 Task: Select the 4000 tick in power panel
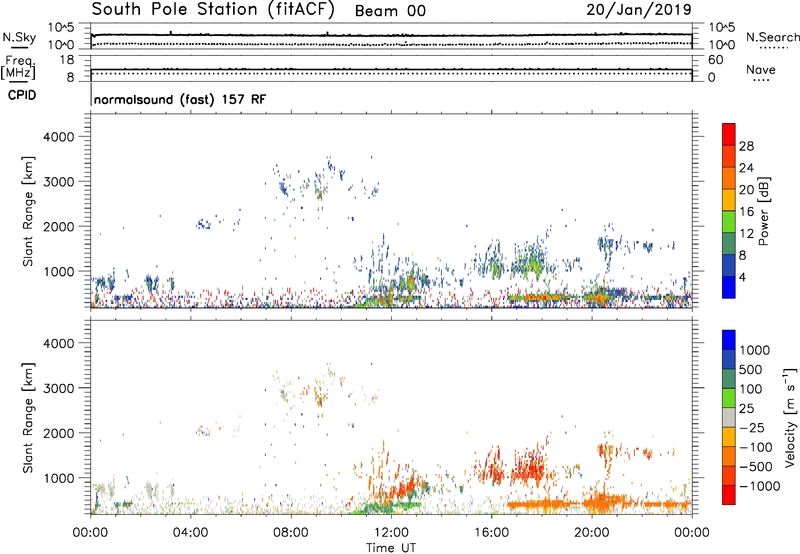tap(58, 137)
